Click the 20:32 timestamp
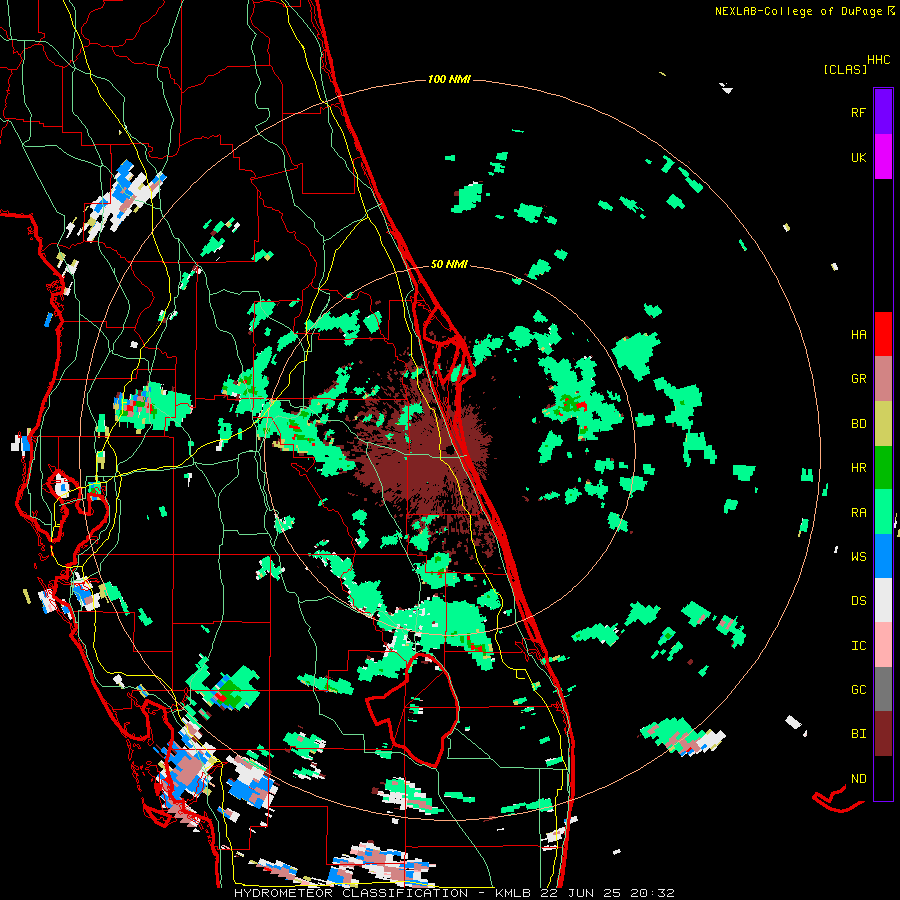Viewport: 900px width, 900px height. (x=652, y=893)
